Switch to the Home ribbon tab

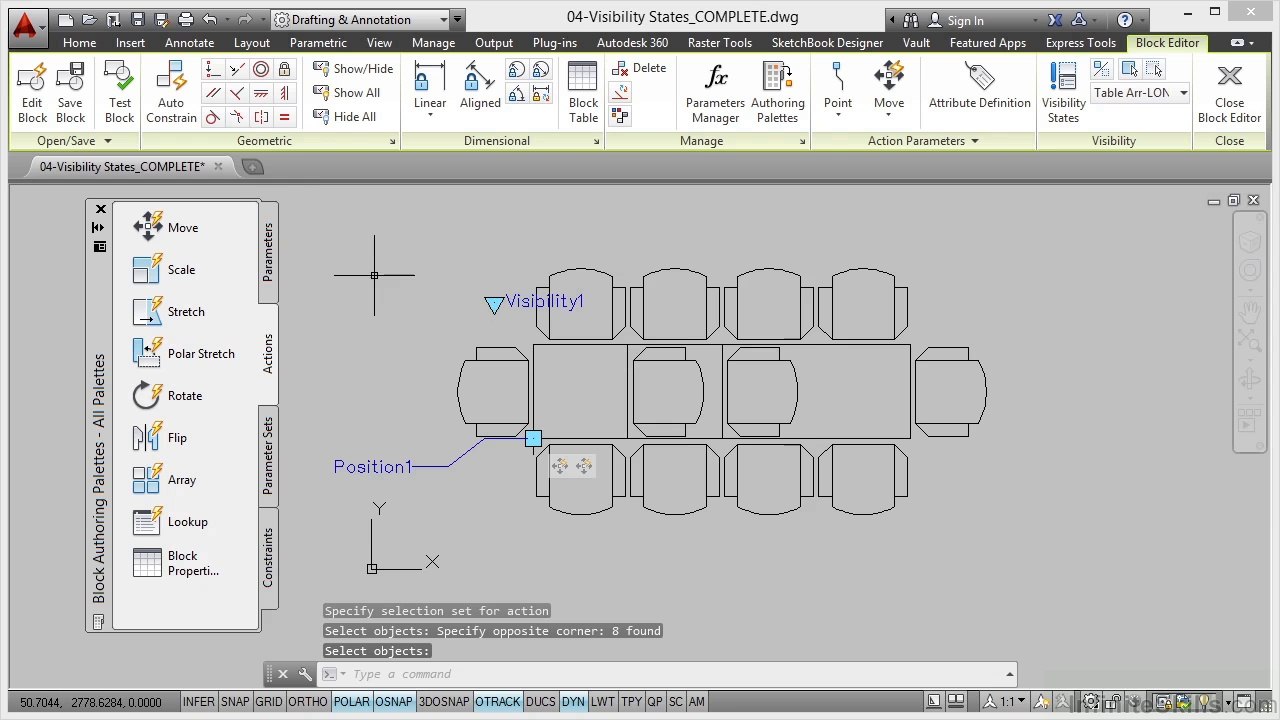[79, 43]
